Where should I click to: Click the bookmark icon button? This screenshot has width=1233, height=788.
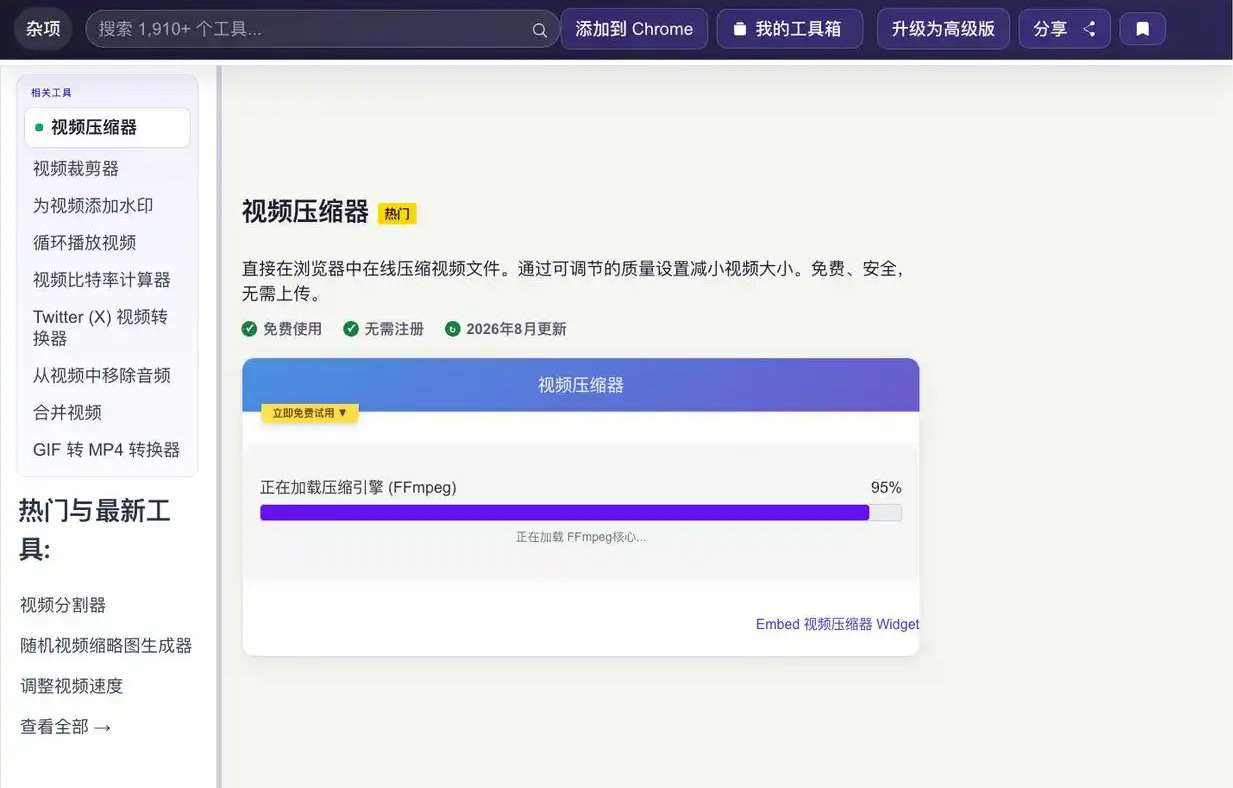(x=1143, y=29)
